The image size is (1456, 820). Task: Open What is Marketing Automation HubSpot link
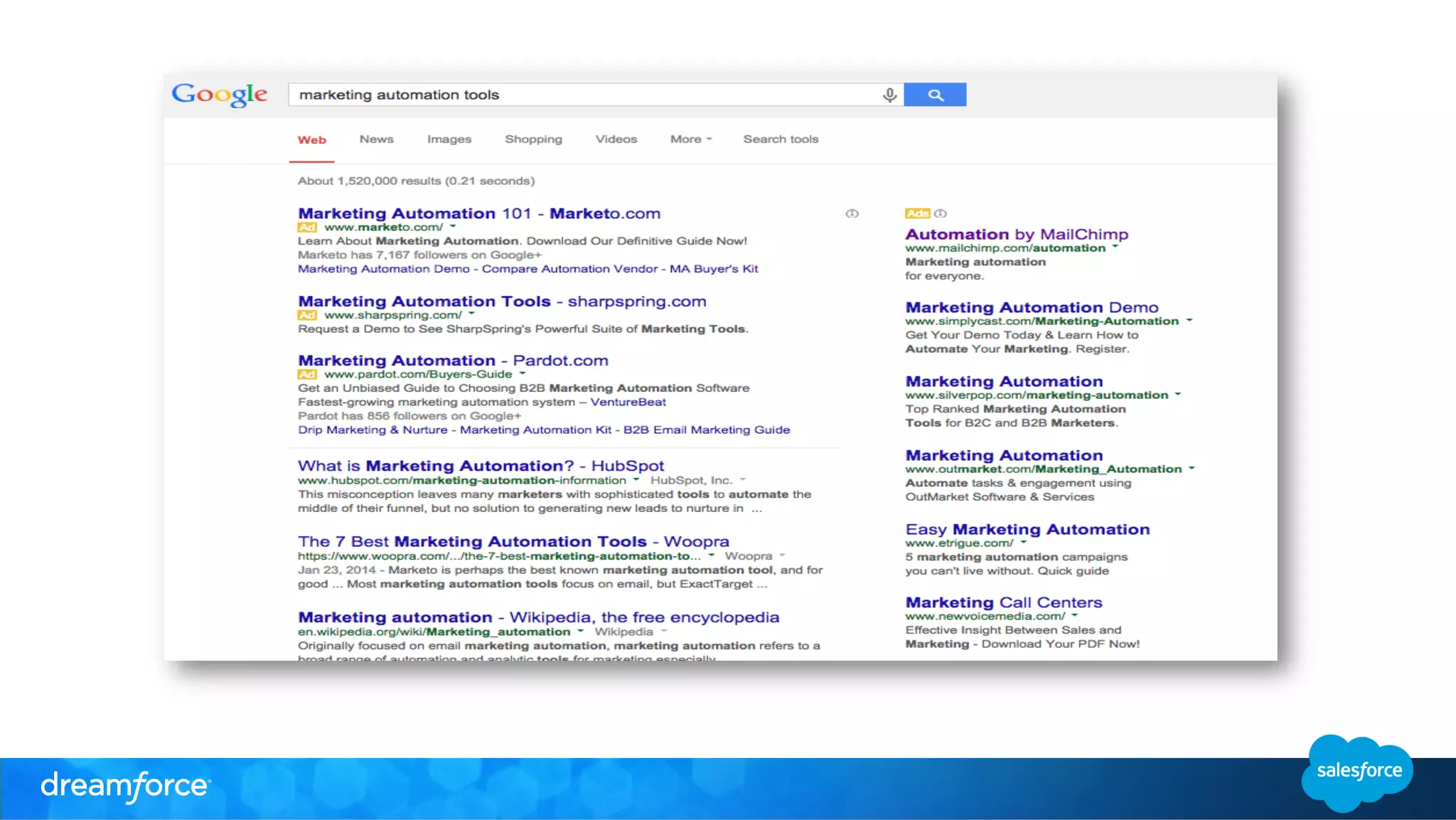(x=481, y=466)
